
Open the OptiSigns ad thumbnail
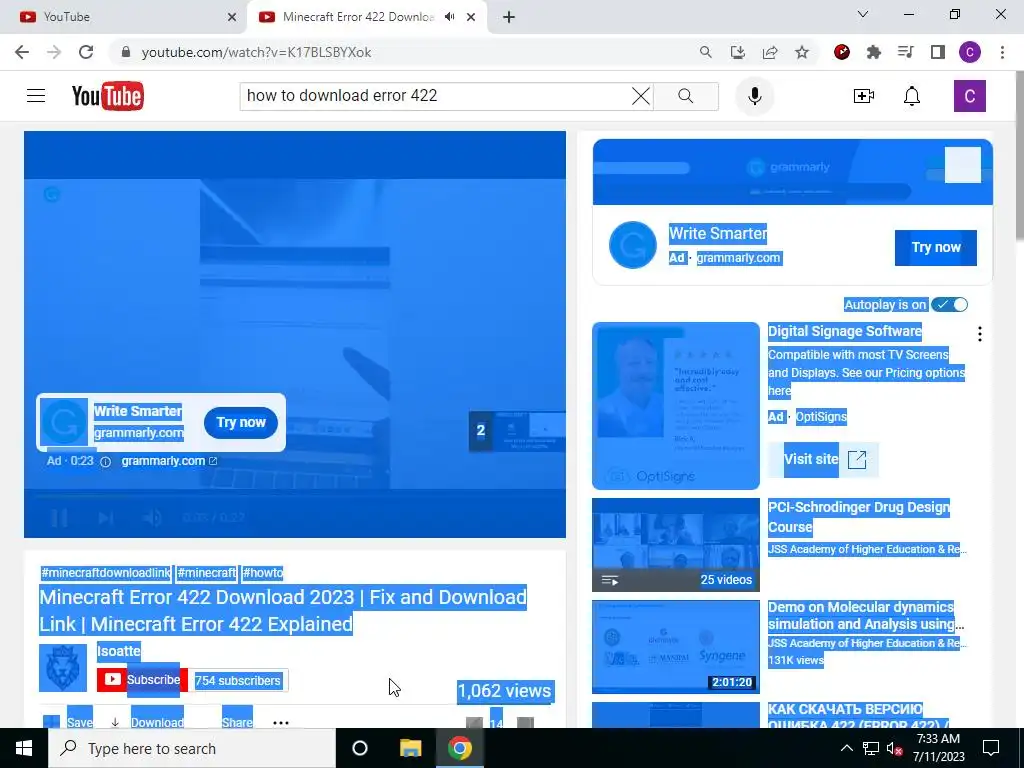click(x=675, y=406)
